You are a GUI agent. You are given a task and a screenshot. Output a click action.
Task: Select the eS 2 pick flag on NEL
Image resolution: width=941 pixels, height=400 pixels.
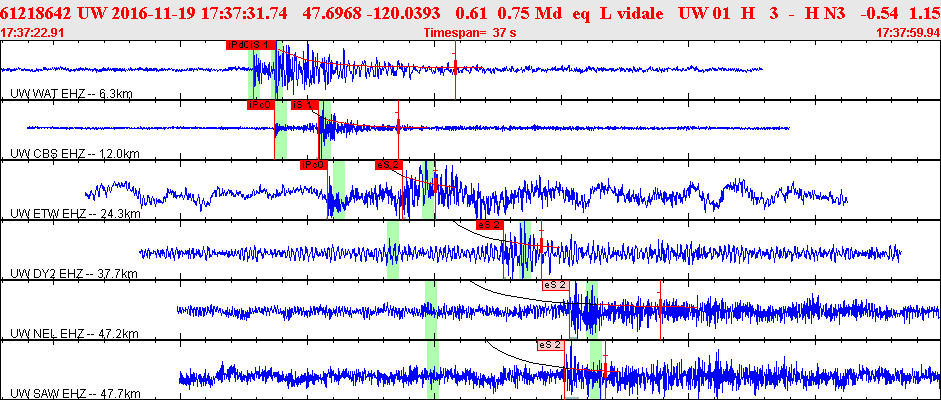point(555,285)
